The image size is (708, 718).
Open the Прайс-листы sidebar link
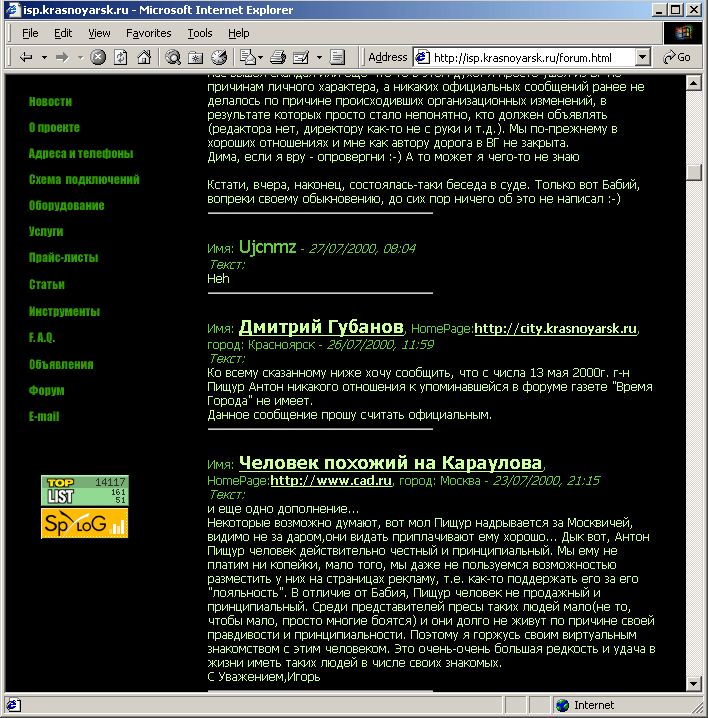[x=63, y=258]
